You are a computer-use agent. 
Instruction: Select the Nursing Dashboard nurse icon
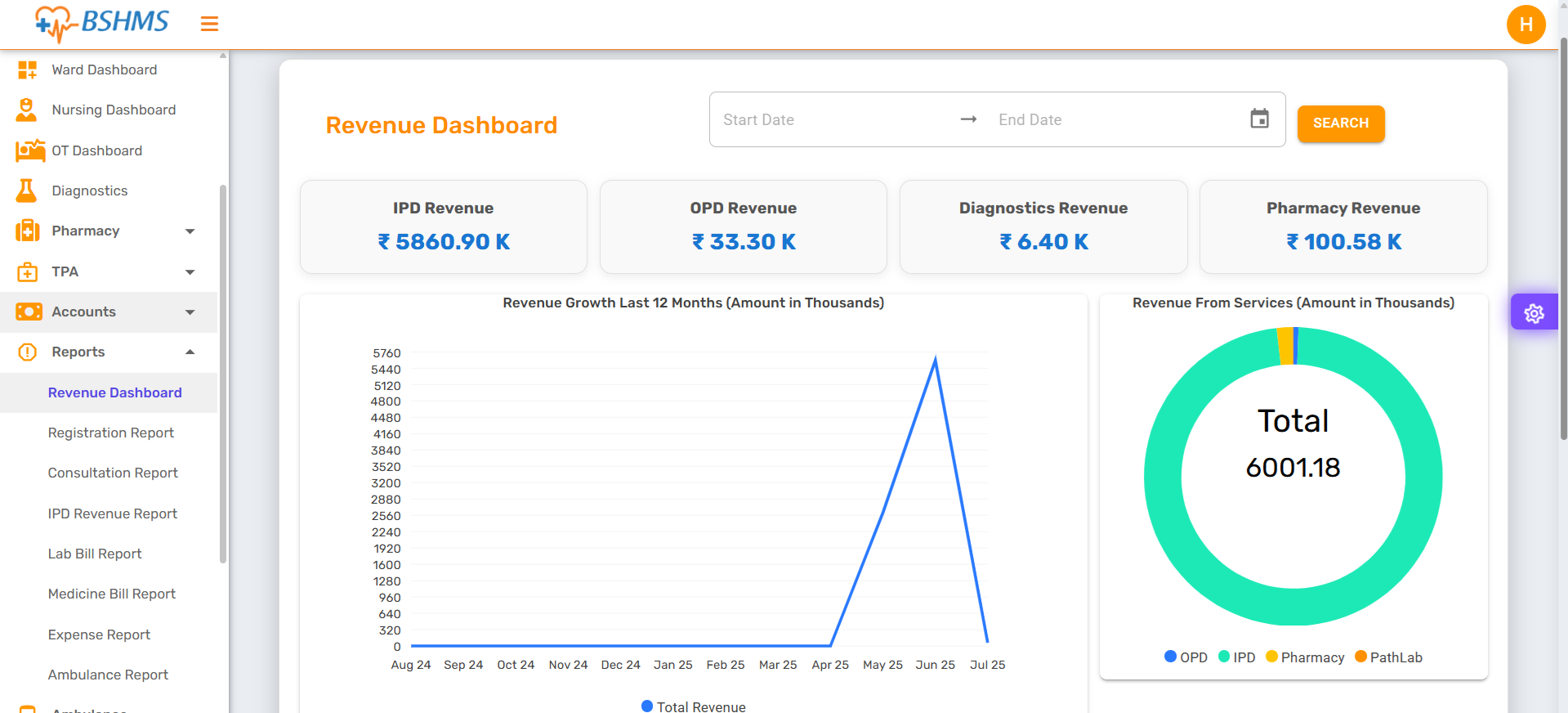[x=27, y=110]
